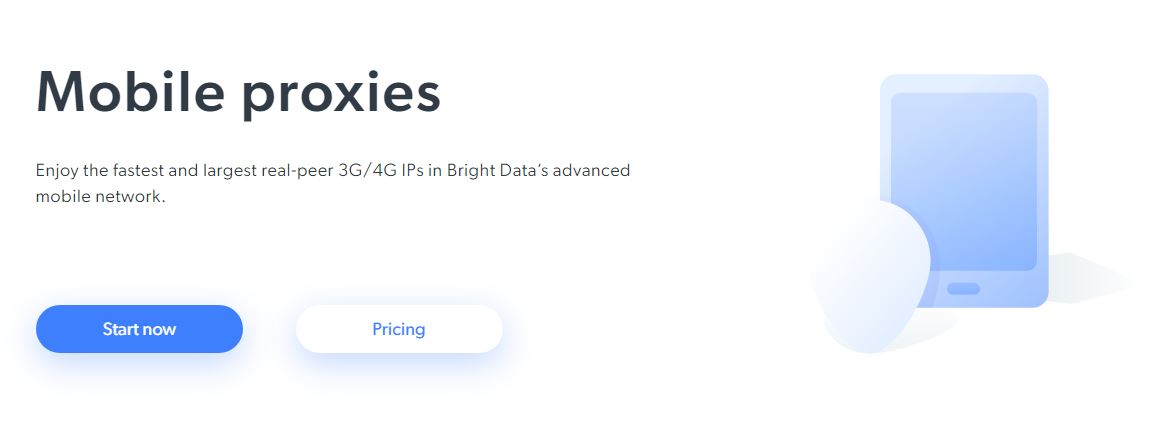The image size is (1169, 429).
Task: Click the word "advanced" in the description
Action: 595,171
